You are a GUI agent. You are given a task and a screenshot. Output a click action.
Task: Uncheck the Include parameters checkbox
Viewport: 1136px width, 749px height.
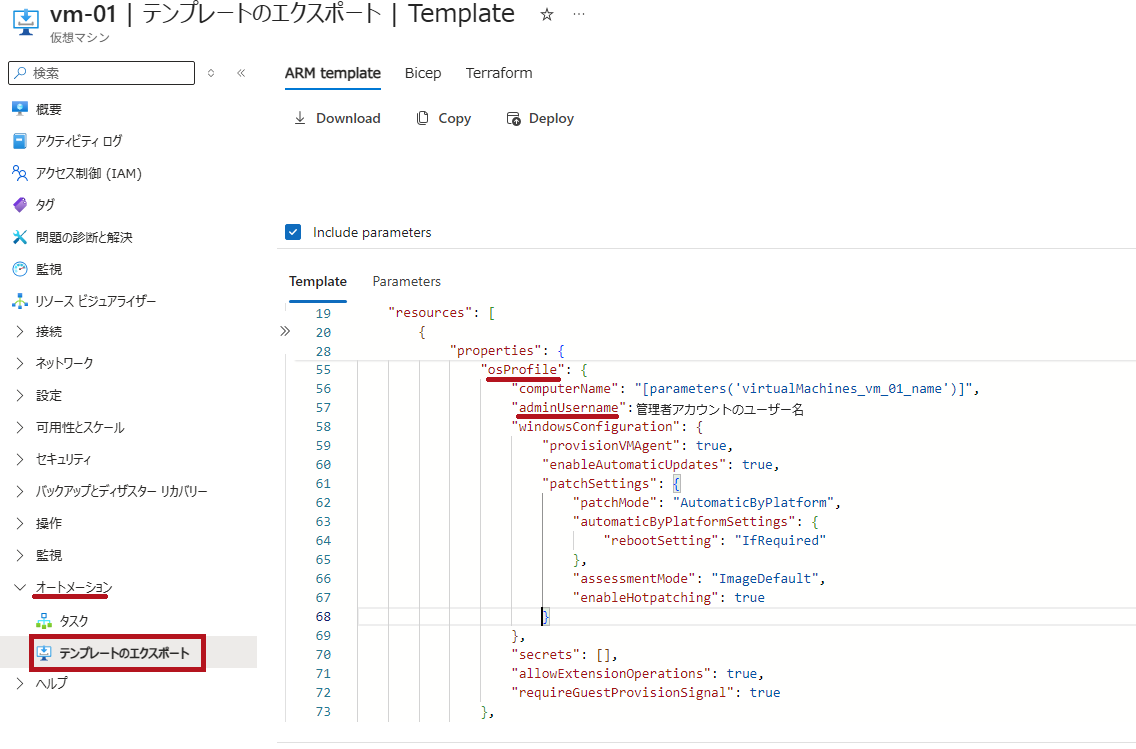(x=293, y=232)
